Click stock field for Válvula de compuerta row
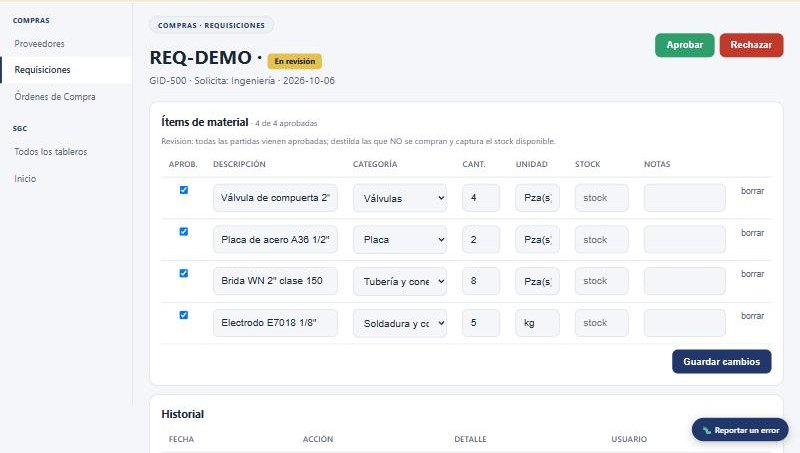 pos(602,198)
